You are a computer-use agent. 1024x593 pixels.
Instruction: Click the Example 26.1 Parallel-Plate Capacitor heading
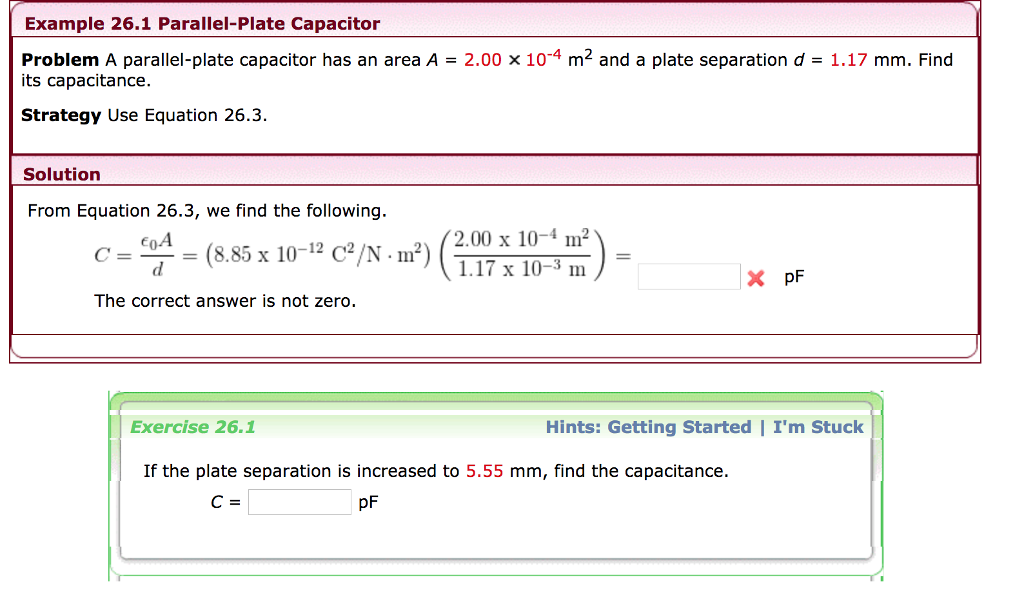[x=202, y=23]
